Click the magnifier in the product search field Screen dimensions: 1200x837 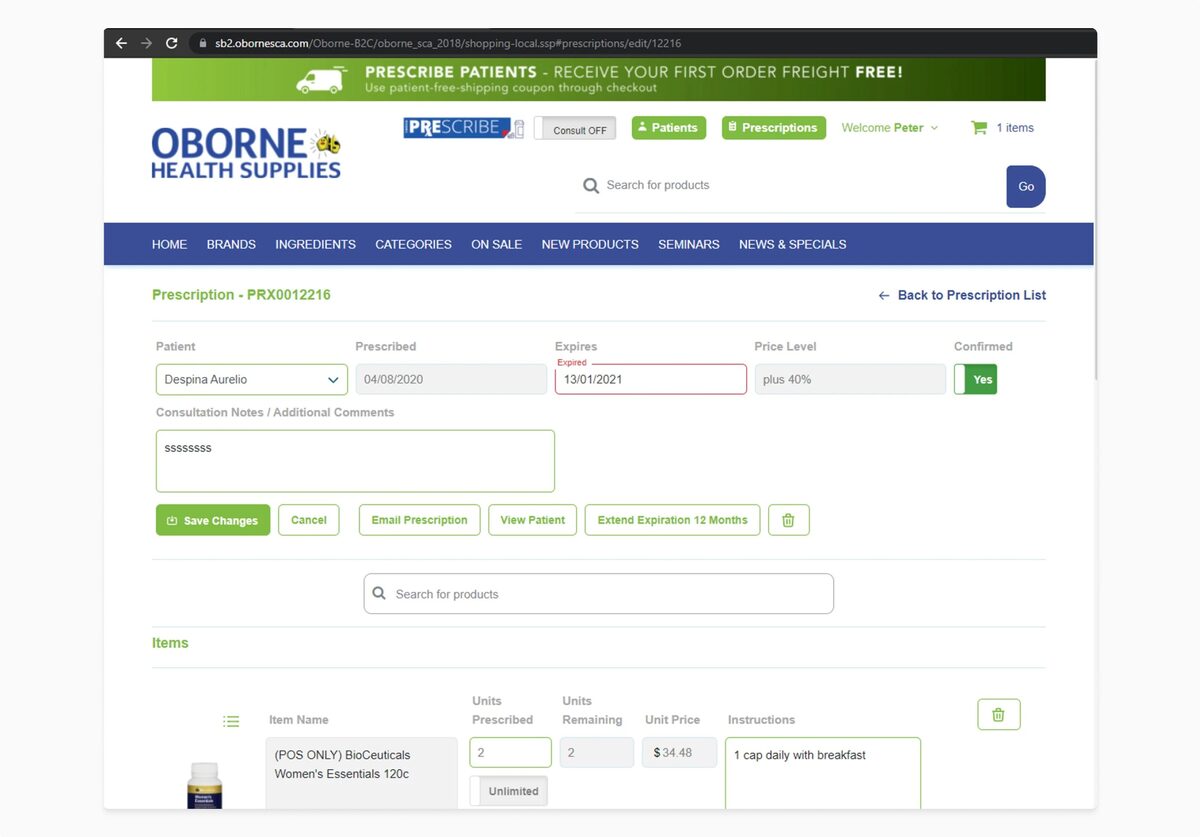point(380,593)
